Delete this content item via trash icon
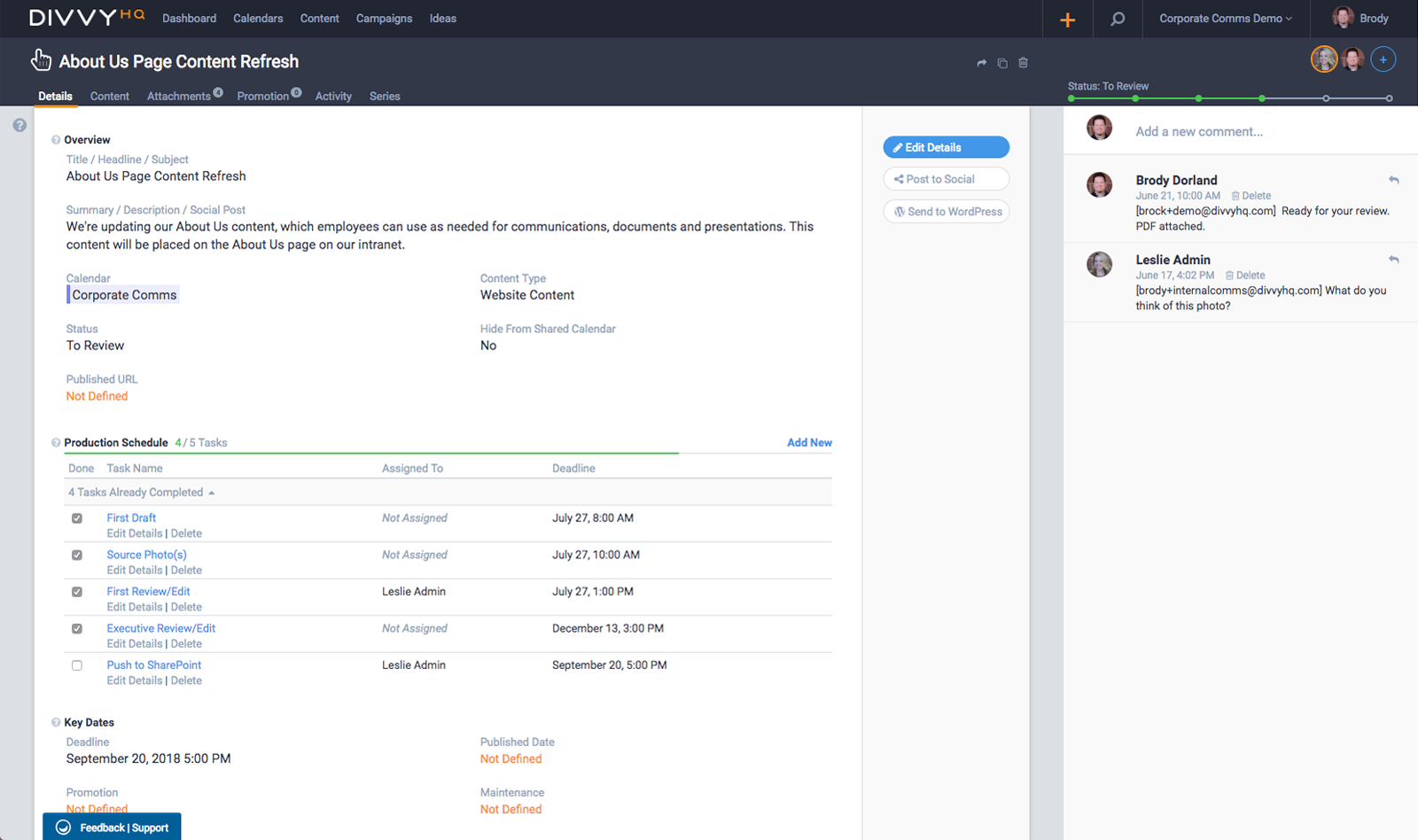 (x=1024, y=62)
